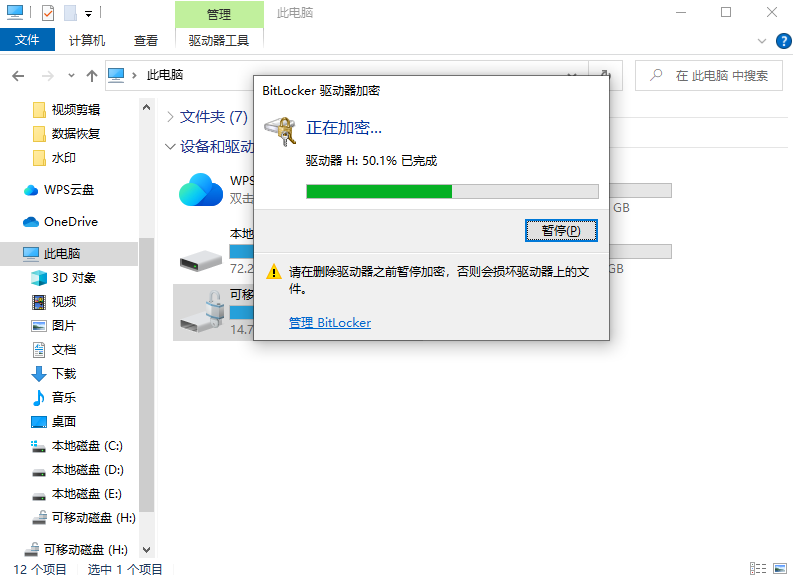This screenshot has height=577, width=793.
Task: Click the locked removable disk icon
Action: 202,312
